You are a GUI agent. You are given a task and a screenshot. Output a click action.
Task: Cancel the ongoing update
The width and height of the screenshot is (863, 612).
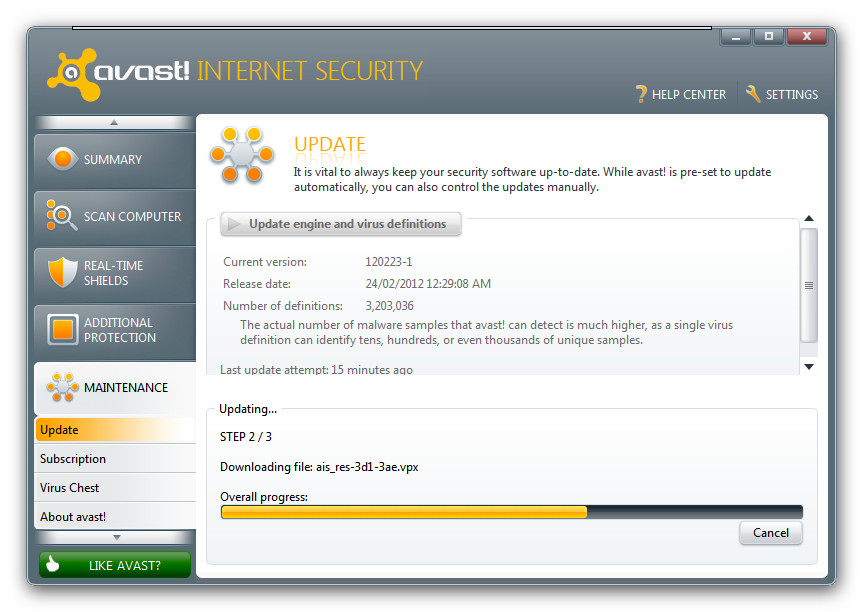click(x=770, y=533)
